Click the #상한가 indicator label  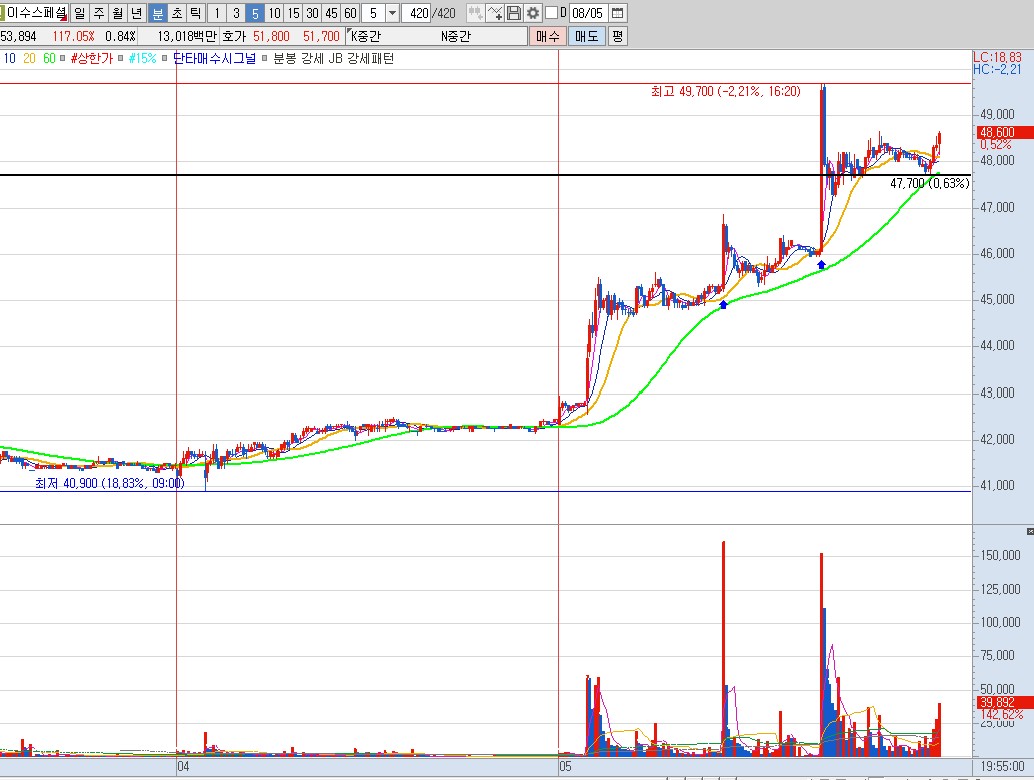click(92, 58)
